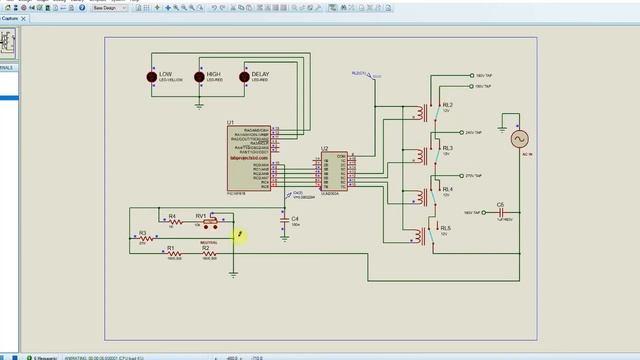Click the home page toolbar icon
Screen dimensions: 640x360
[8, 8]
